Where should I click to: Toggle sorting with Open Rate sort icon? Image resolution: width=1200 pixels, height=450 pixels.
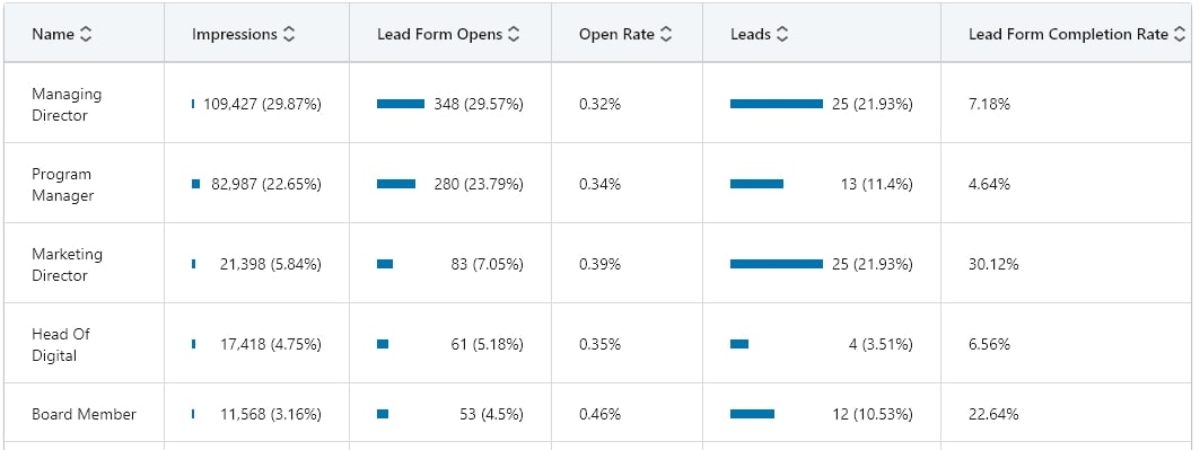666,34
